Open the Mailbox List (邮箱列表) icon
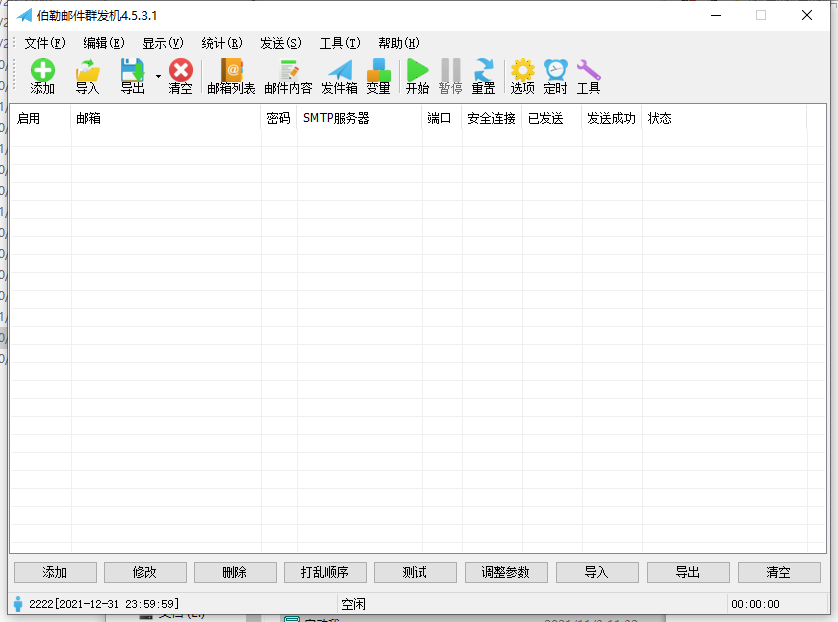Viewport: 838px width, 622px height. [x=231, y=76]
